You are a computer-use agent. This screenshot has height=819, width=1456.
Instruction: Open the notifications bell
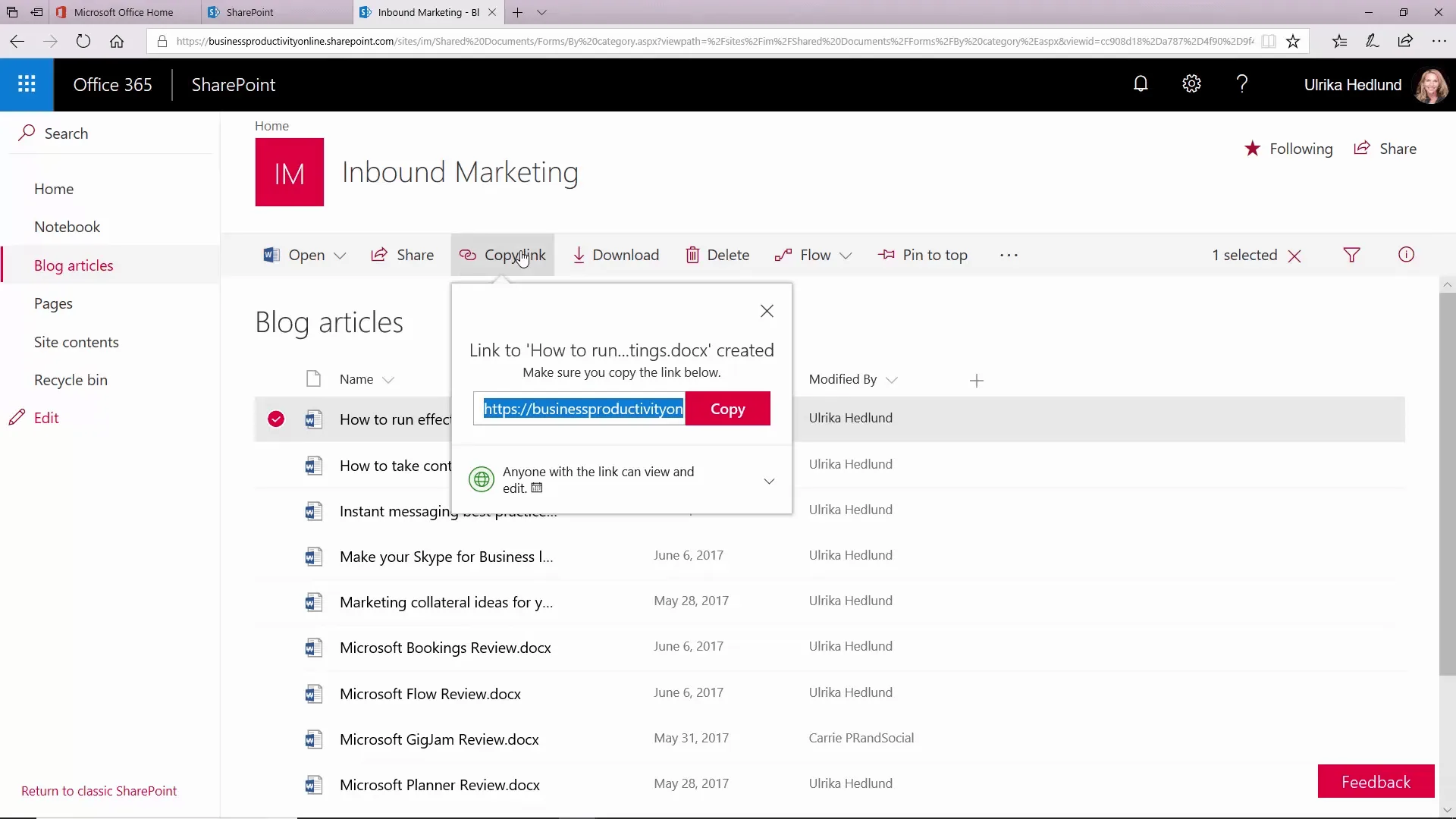point(1141,84)
